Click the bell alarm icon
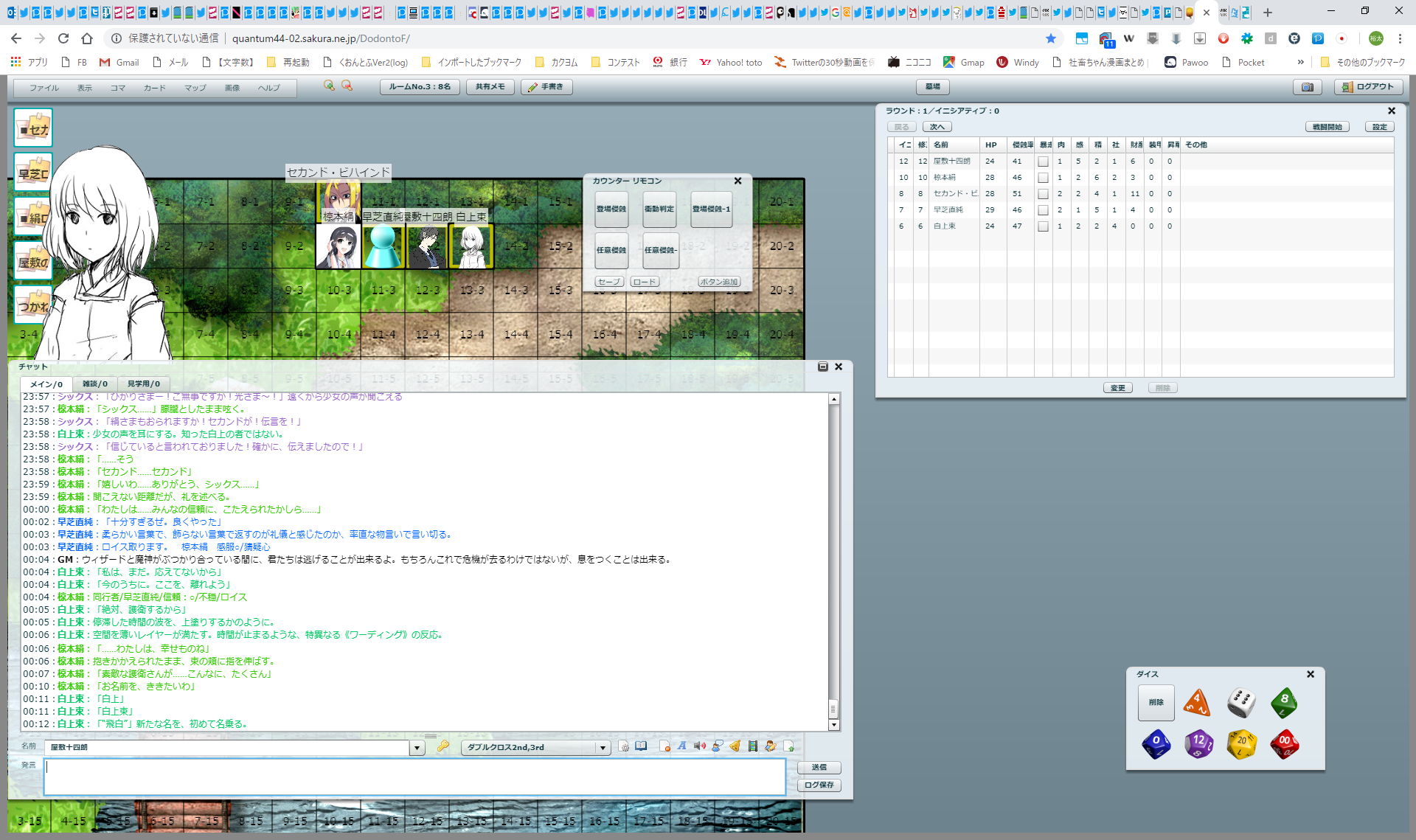The height and width of the screenshot is (840, 1416). point(735,746)
